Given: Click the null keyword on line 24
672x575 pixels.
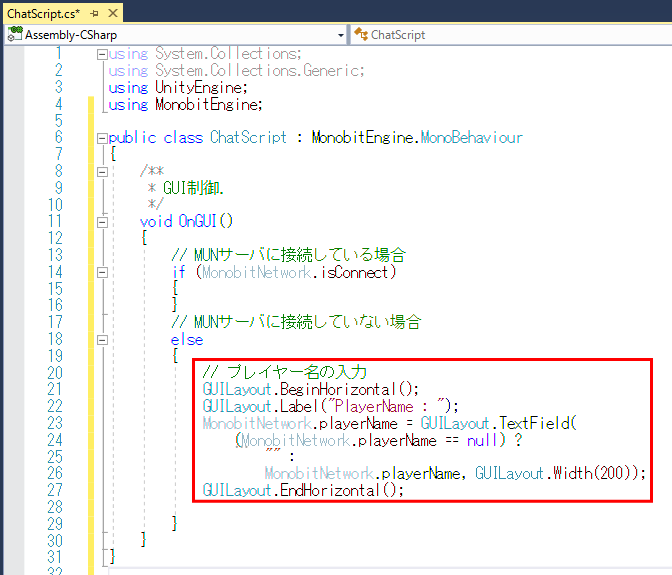Looking at the screenshot, I should tap(482, 440).
